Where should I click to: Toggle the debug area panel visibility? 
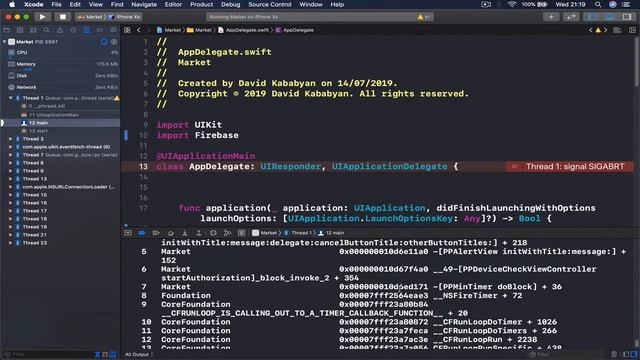tap(609, 17)
